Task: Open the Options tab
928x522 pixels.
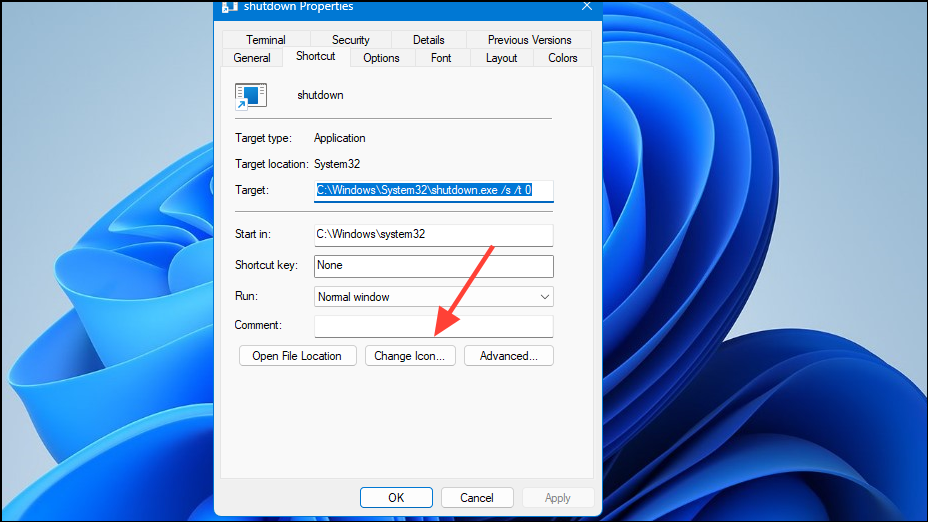Action: pyautogui.click(x=381, y=58)
